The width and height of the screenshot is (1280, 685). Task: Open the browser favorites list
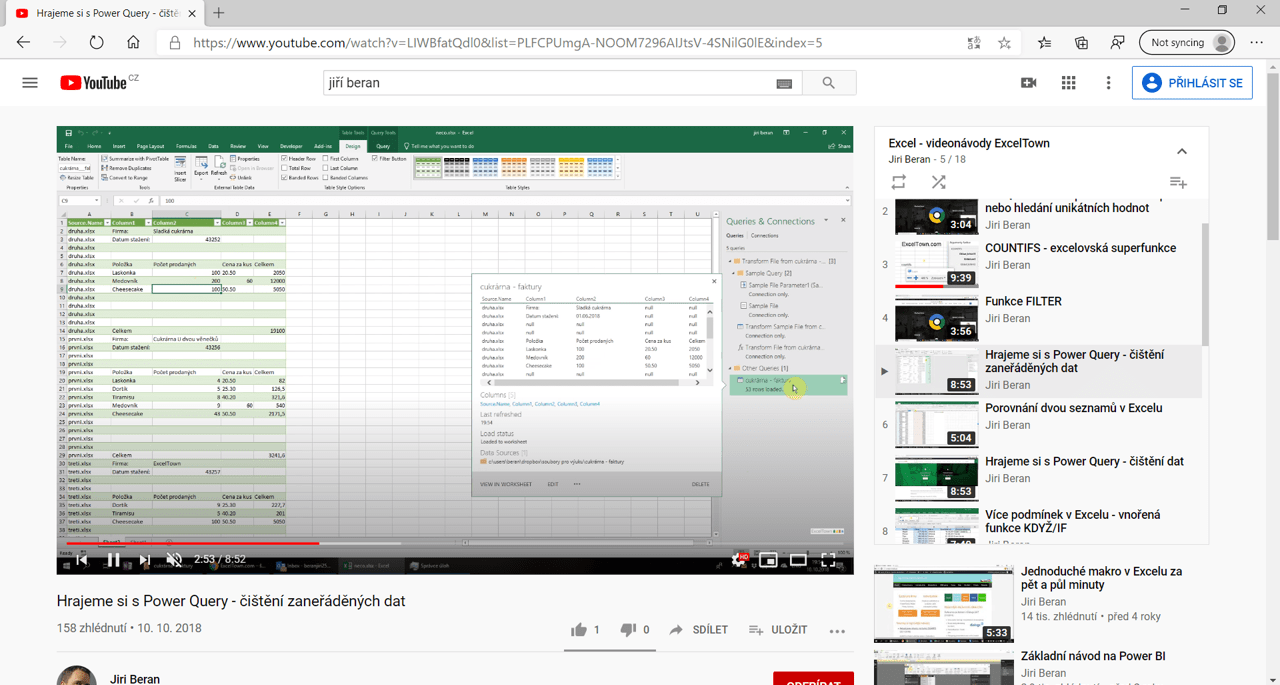(1045, 43)
